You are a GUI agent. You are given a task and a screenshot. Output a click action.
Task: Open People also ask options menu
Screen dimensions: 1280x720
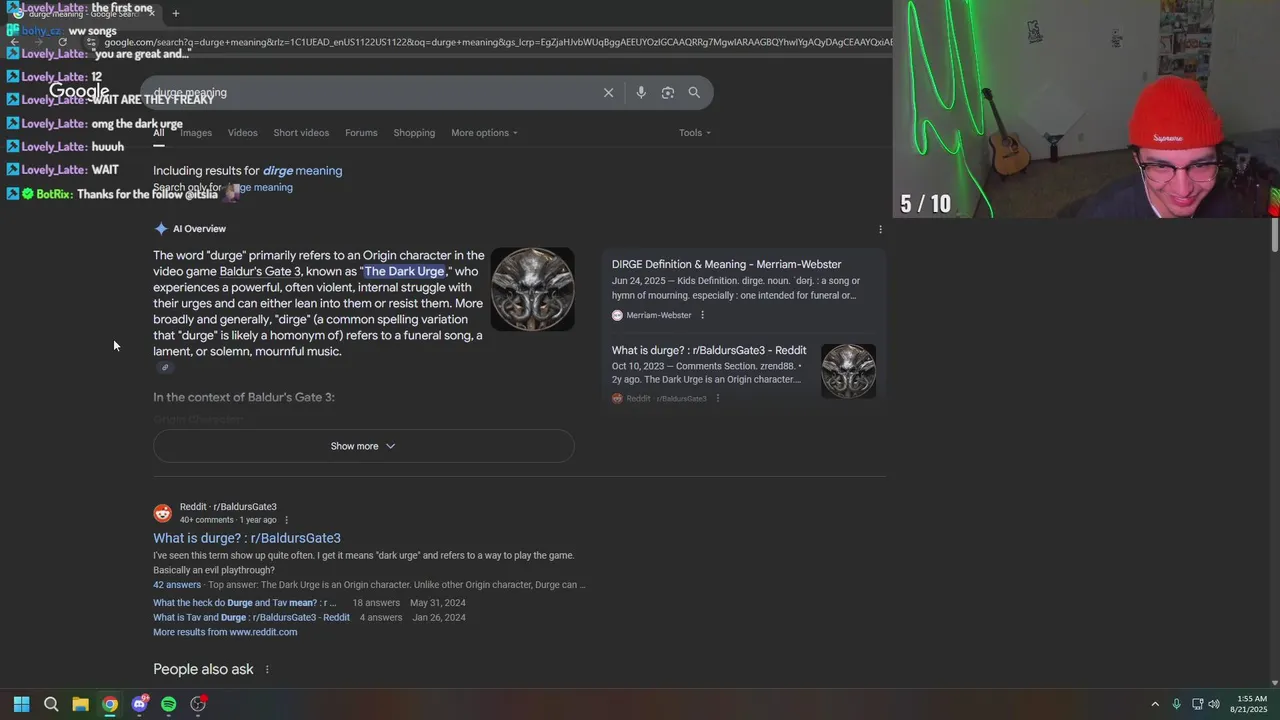[266, 669]
